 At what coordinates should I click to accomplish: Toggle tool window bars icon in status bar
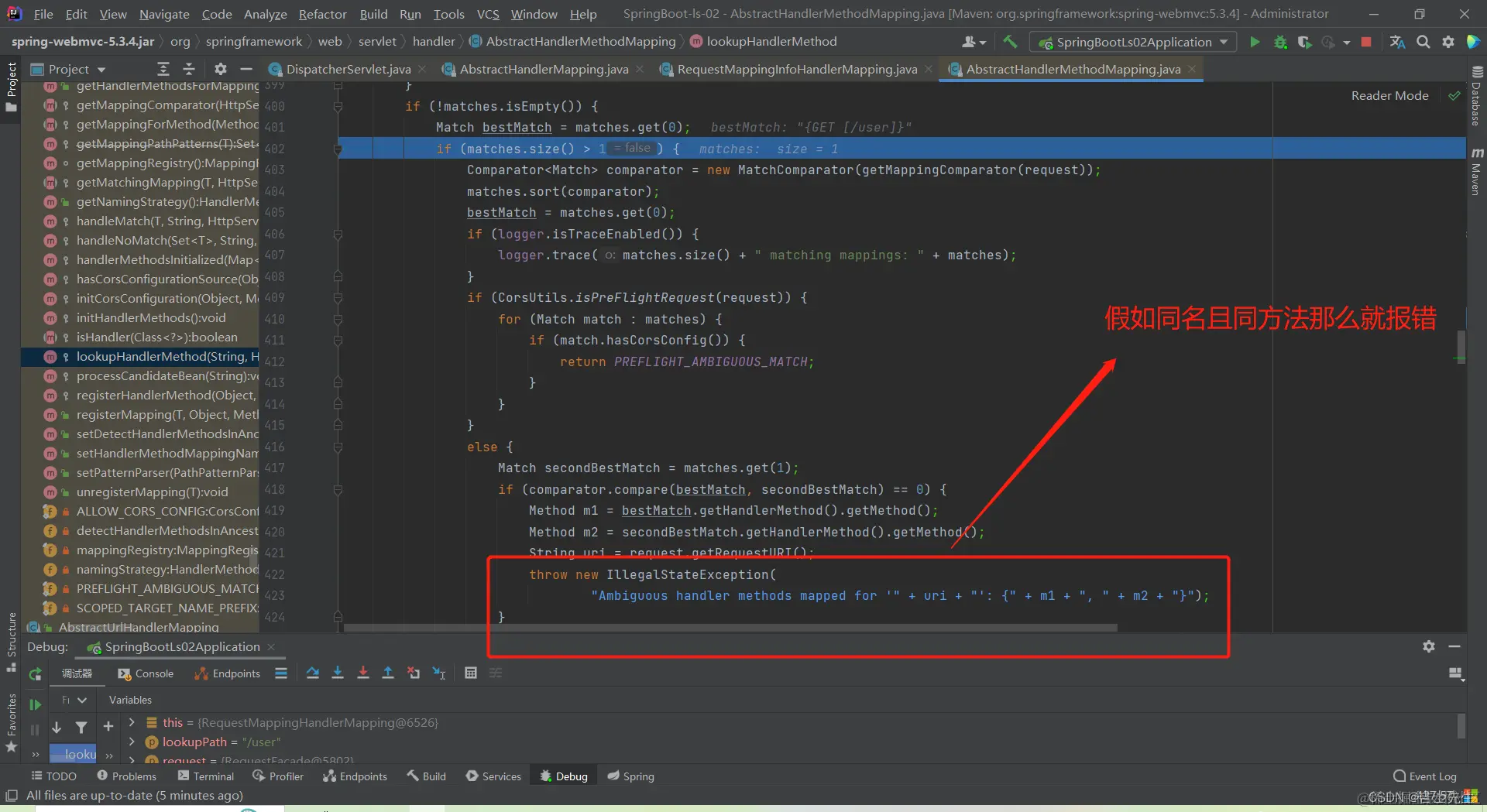click(12, 796)
